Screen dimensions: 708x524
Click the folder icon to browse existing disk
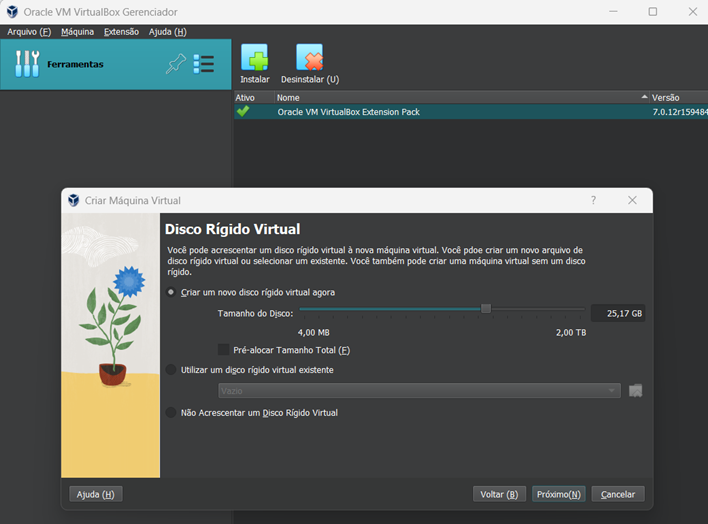[635, 391]
